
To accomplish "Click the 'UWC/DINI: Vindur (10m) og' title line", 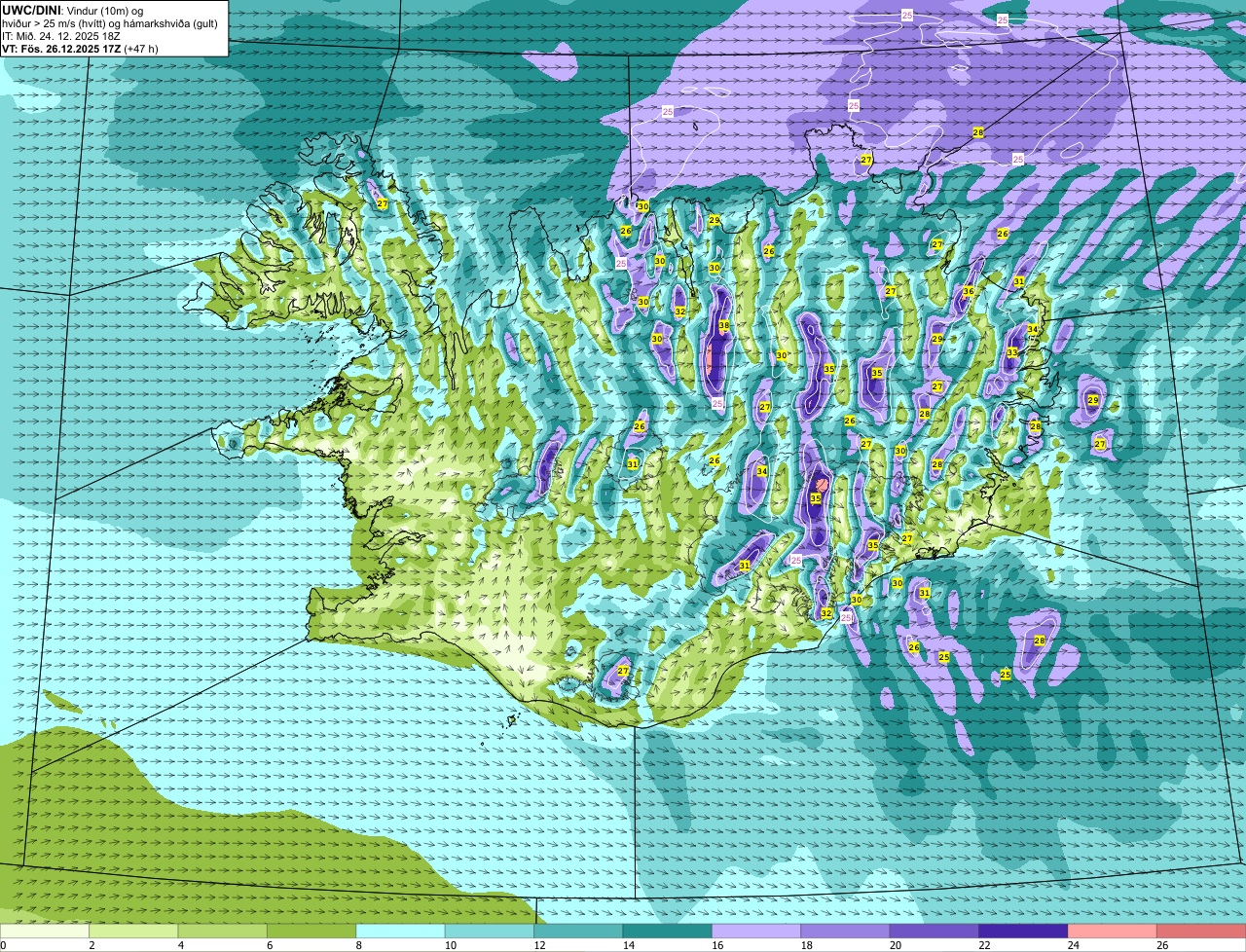I will click(73, 11).
